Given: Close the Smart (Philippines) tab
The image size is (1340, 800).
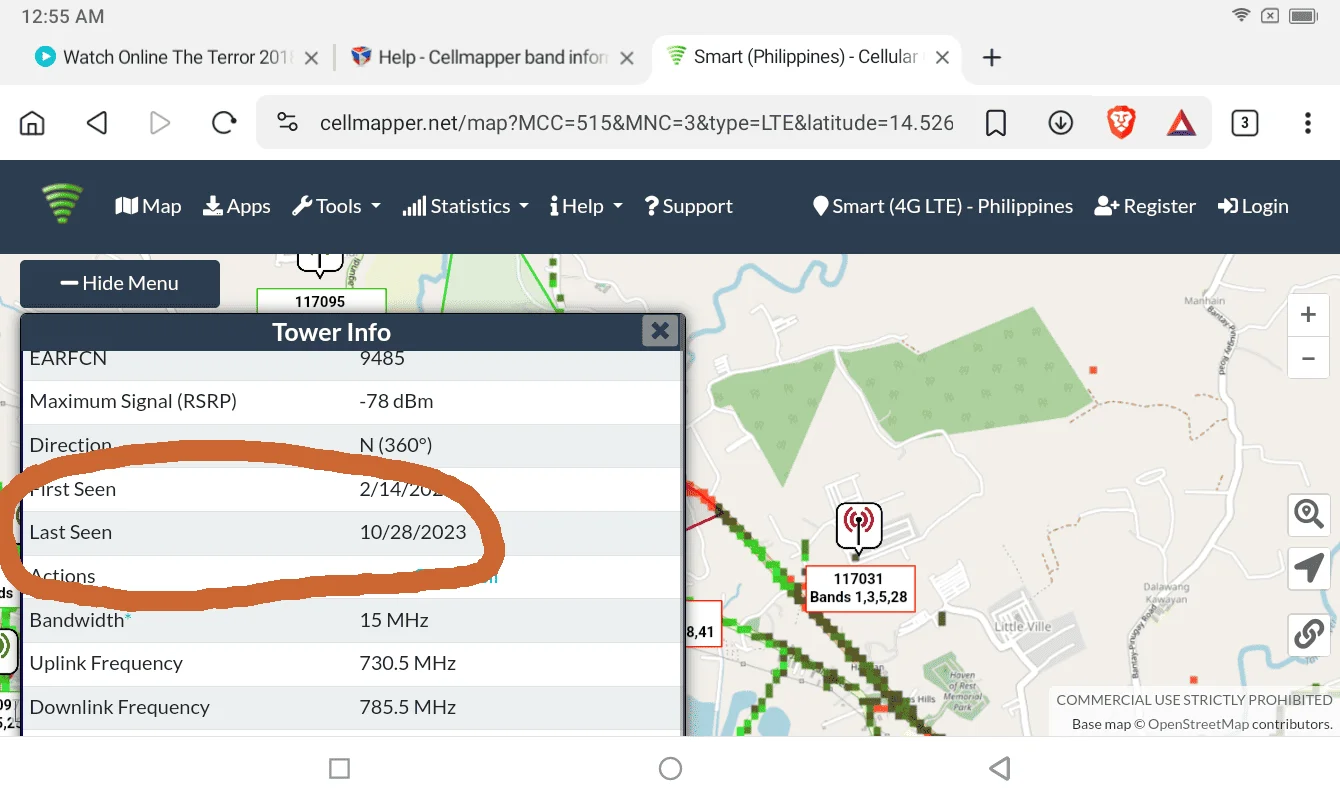Looking at the screenshot, I should [942, 58].
